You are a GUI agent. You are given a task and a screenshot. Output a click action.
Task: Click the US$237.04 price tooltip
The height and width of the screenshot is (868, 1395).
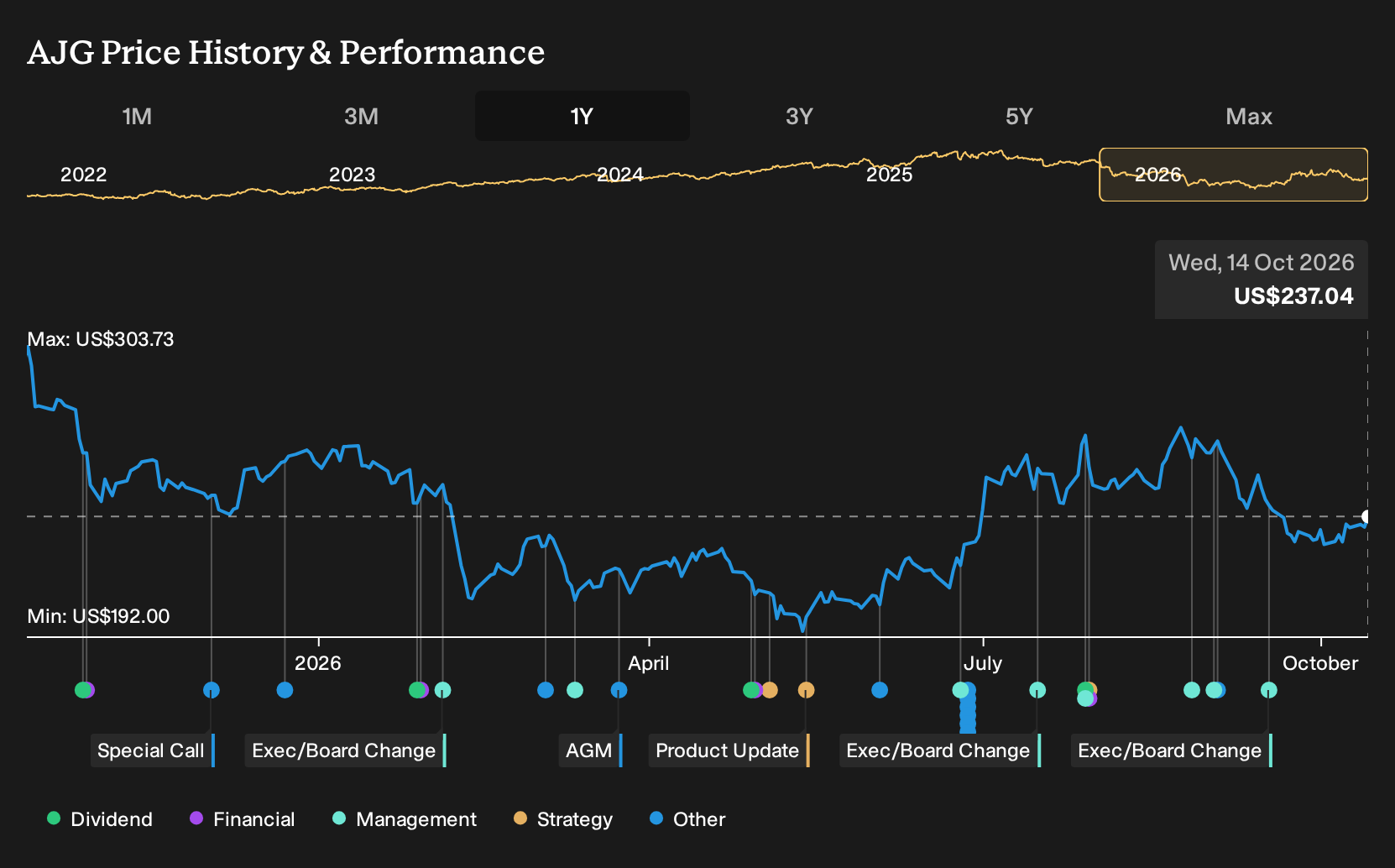pyautogui.click(x=1262, y=280)
